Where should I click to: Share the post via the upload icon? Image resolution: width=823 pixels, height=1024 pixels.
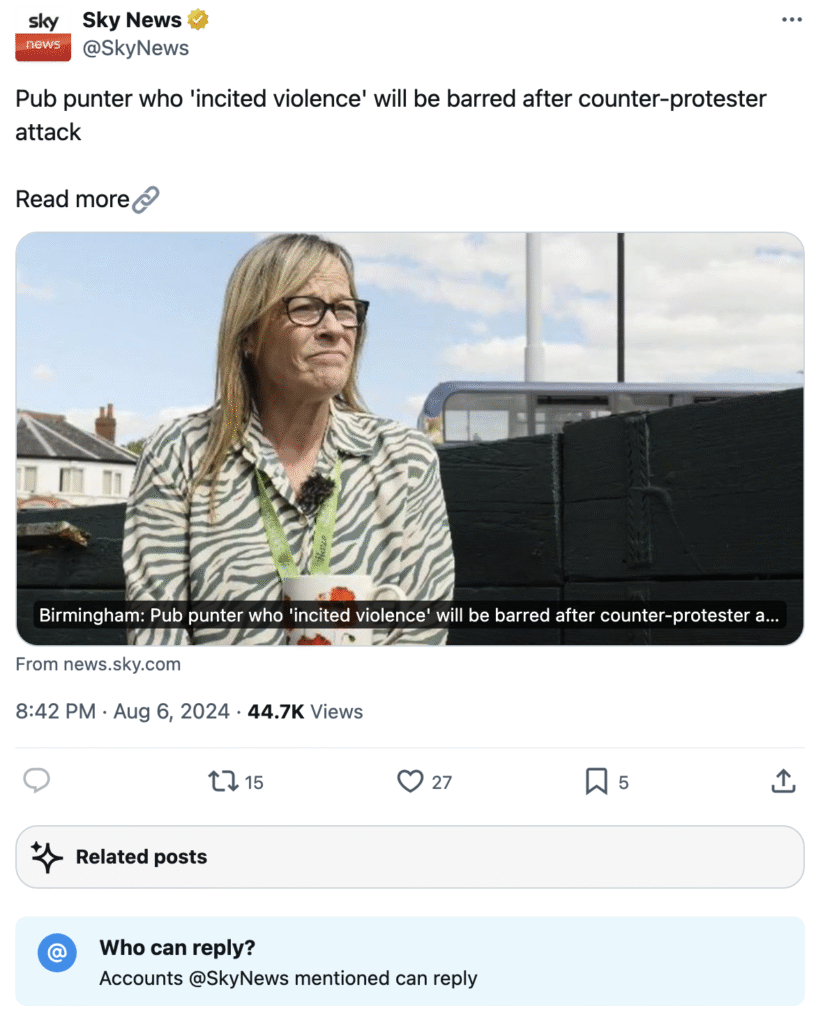(784, 781)
